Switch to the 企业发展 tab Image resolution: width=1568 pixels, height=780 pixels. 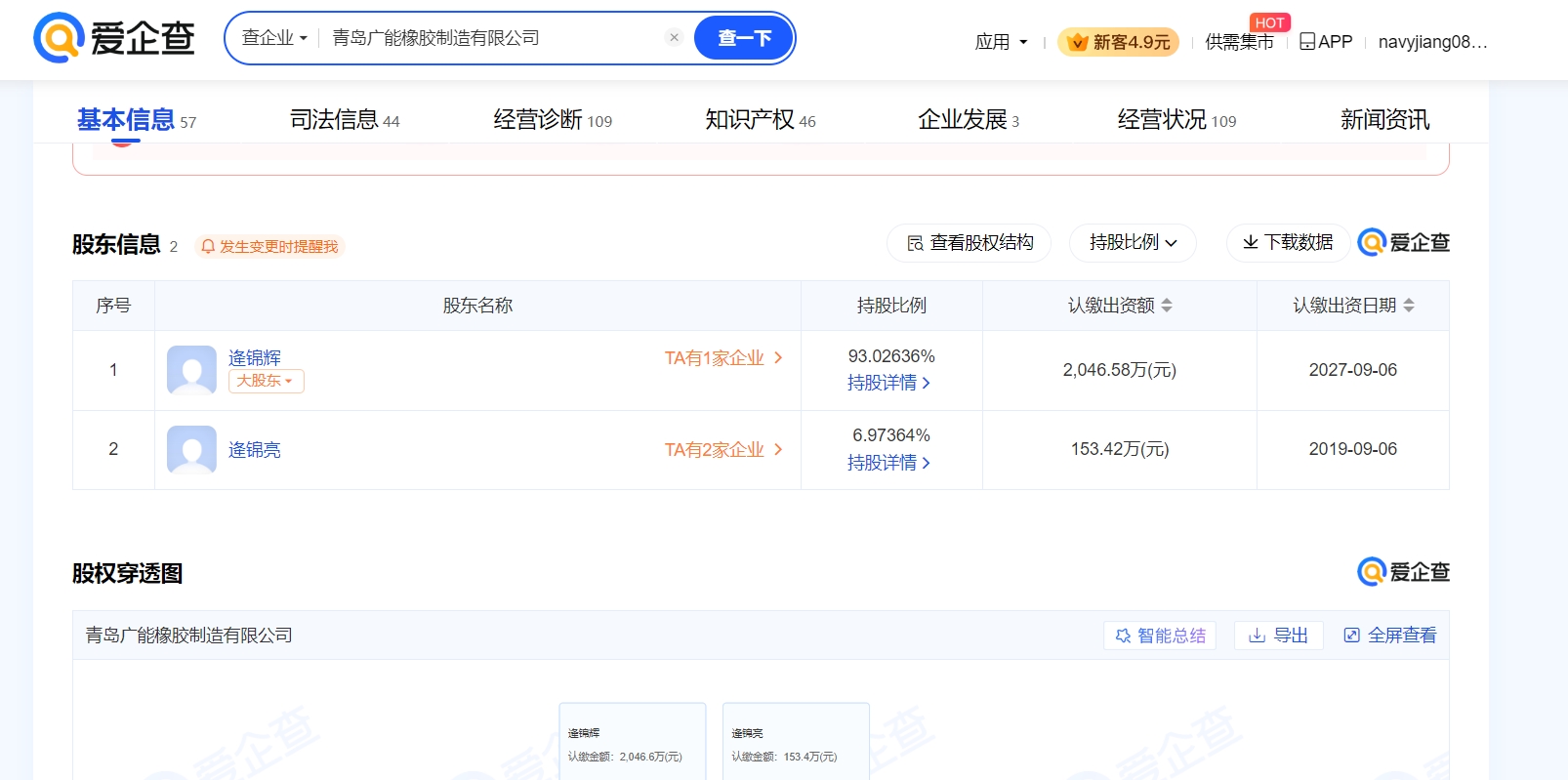coord(969,120)
